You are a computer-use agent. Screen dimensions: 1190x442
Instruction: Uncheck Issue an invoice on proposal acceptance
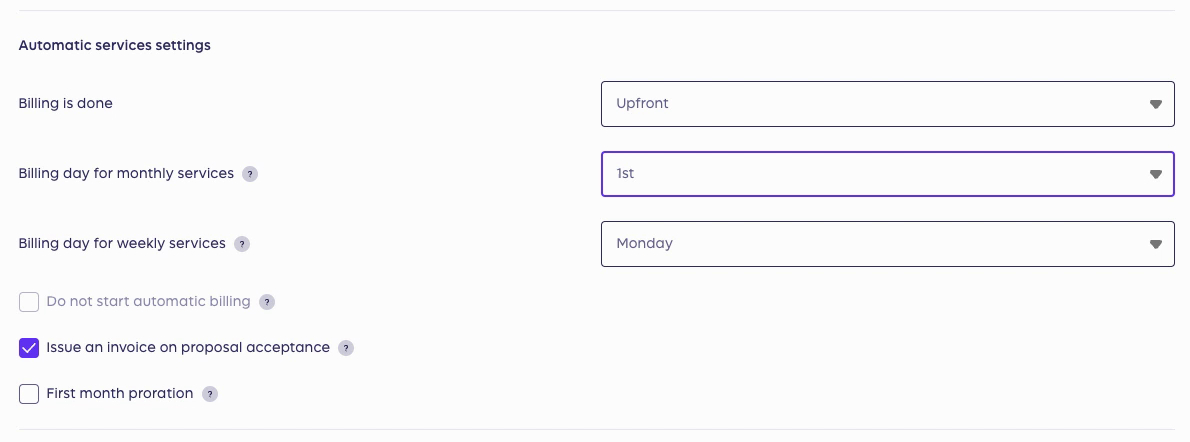(29, 348)
